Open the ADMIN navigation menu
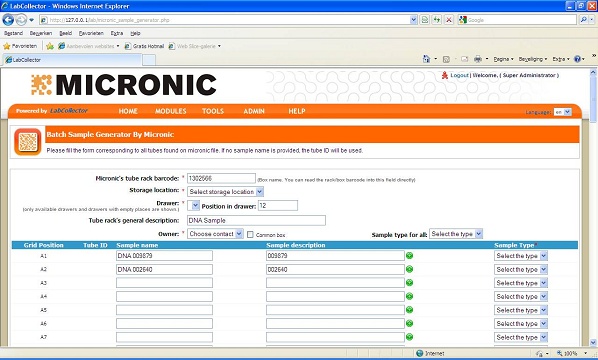The width and height of the screenshot is (598, 360). pyautogui.click(x=254, y=111)
